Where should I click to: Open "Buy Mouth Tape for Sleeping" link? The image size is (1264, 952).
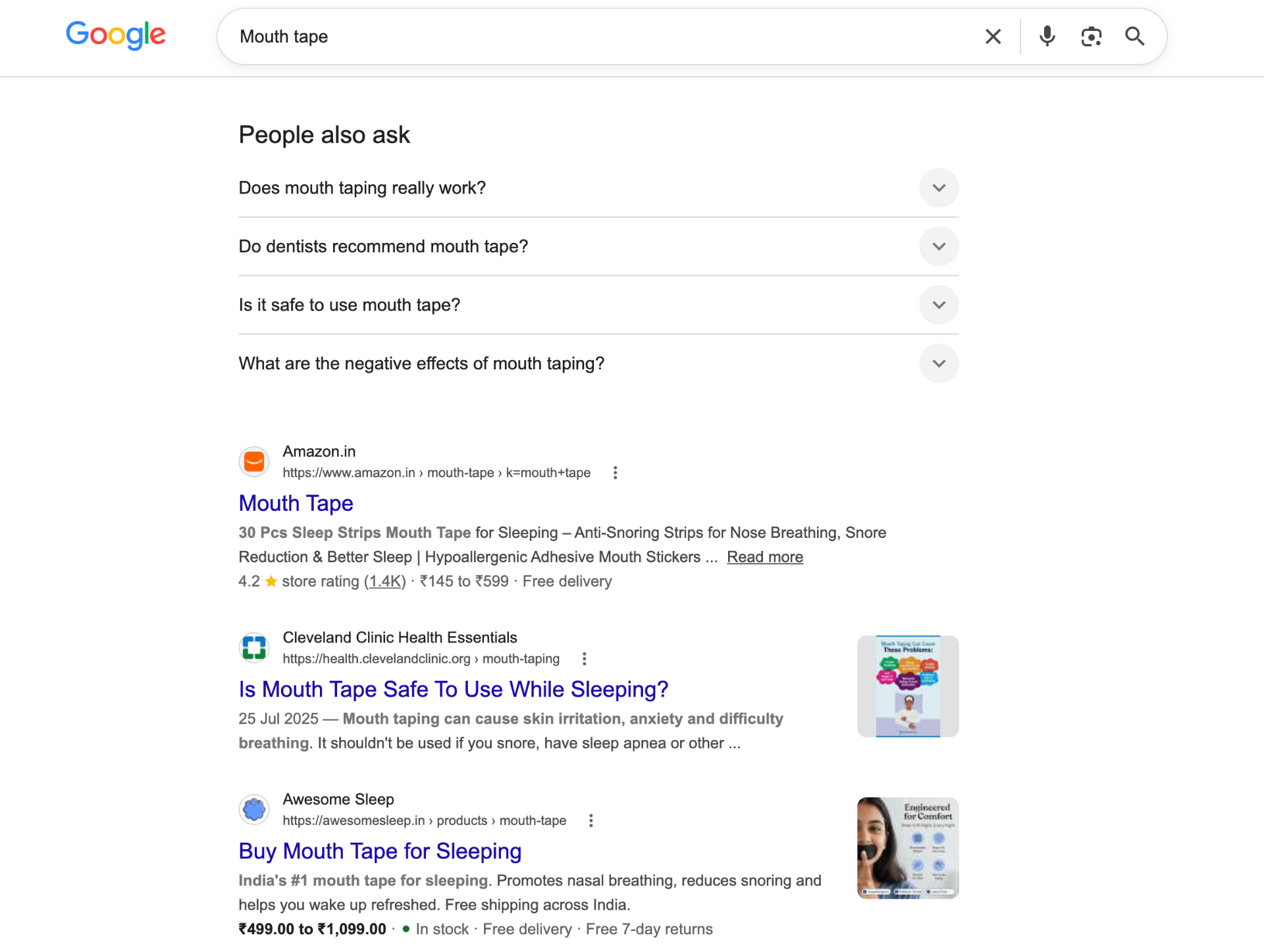(380, 851)
